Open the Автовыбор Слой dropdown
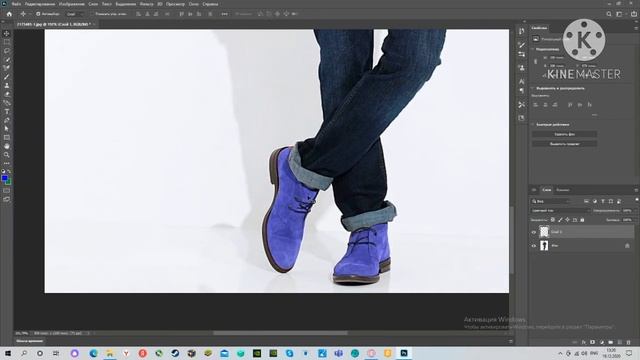The image size is (640, 360). pos(75,14)
